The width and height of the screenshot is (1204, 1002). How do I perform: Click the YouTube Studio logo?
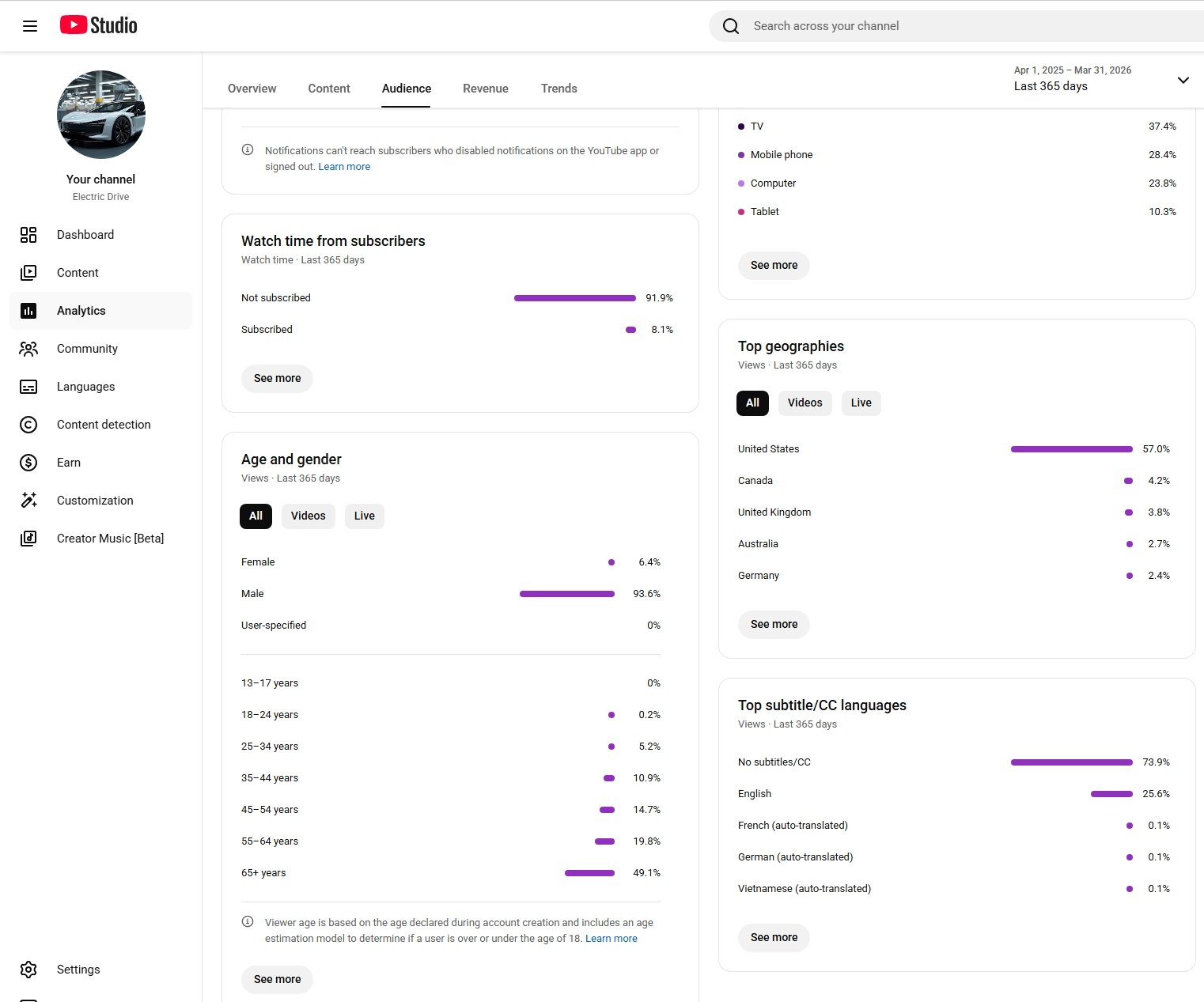(99, 25)
